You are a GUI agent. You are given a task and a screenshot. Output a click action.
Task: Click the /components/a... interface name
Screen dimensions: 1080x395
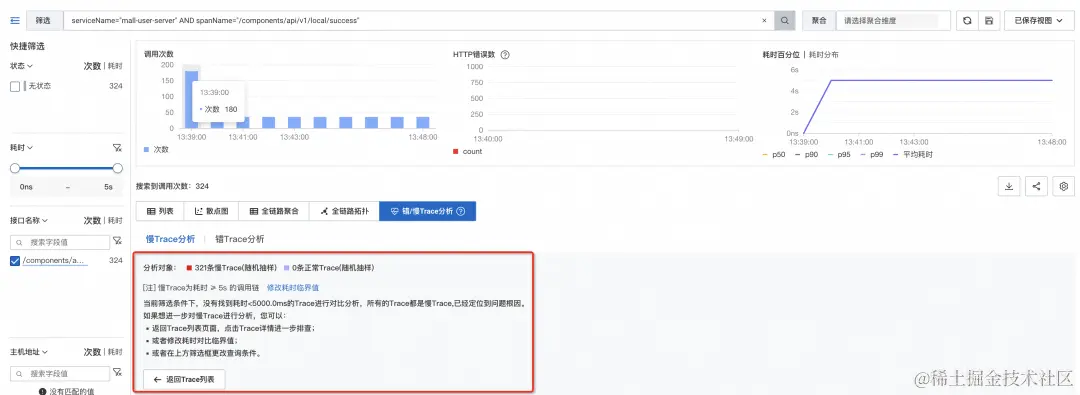coord(54,261)
